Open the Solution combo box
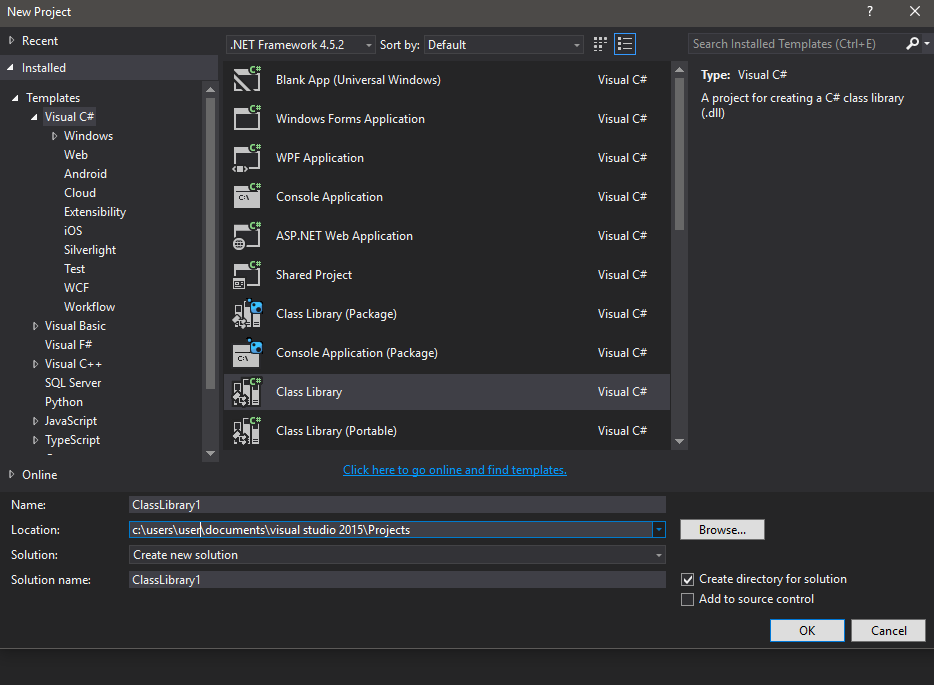 click(x=397, y=555)
